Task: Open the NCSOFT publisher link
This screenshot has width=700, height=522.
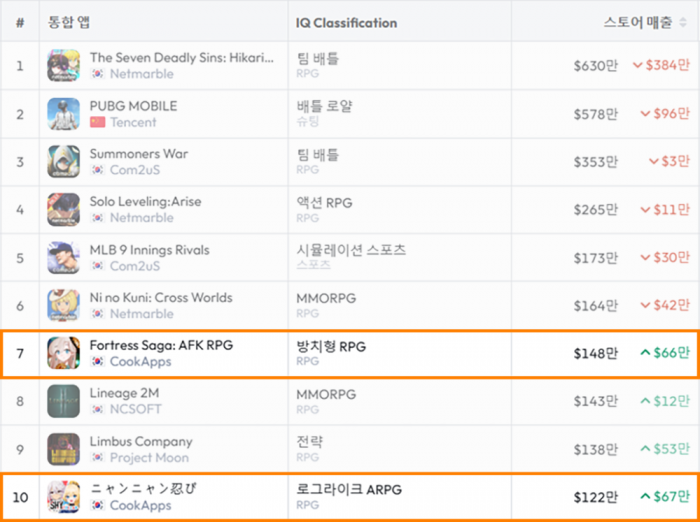Action: coord(136,409)
